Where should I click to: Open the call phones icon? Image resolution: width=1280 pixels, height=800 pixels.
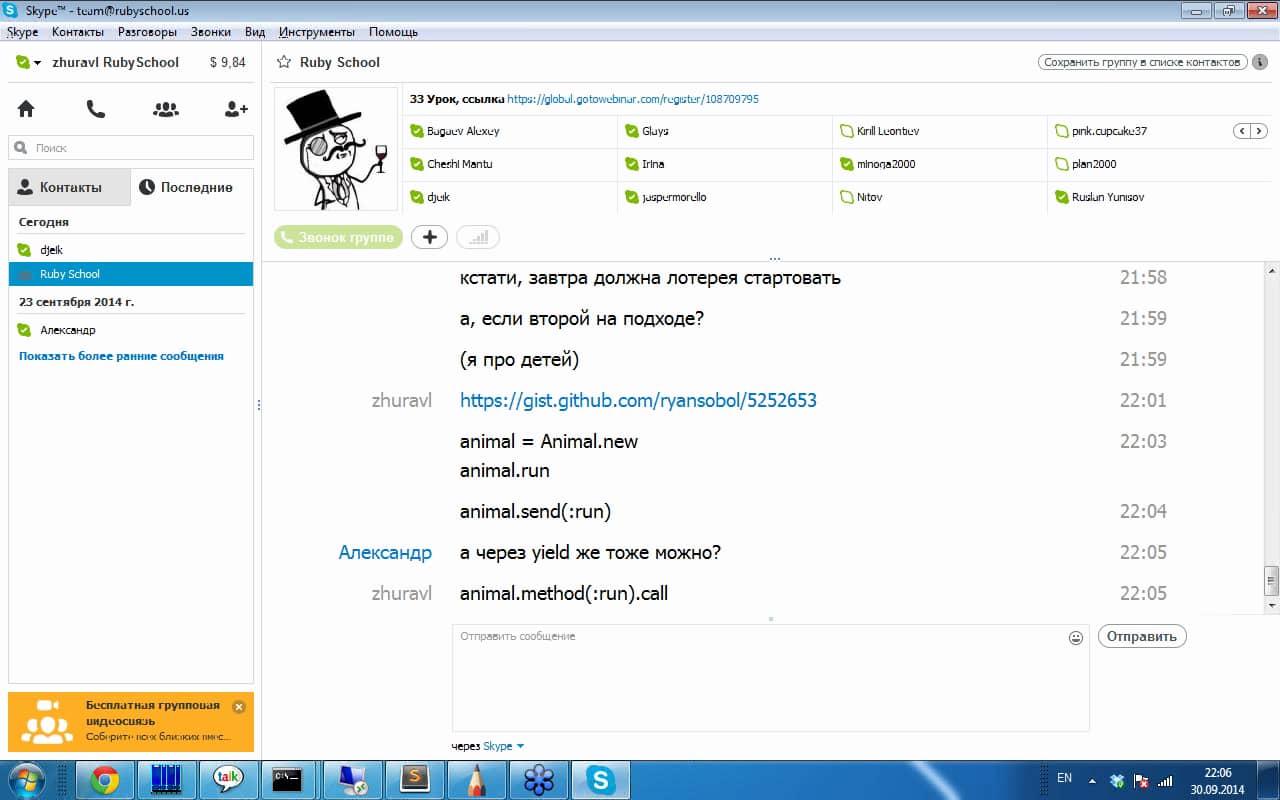click(96, 109)
